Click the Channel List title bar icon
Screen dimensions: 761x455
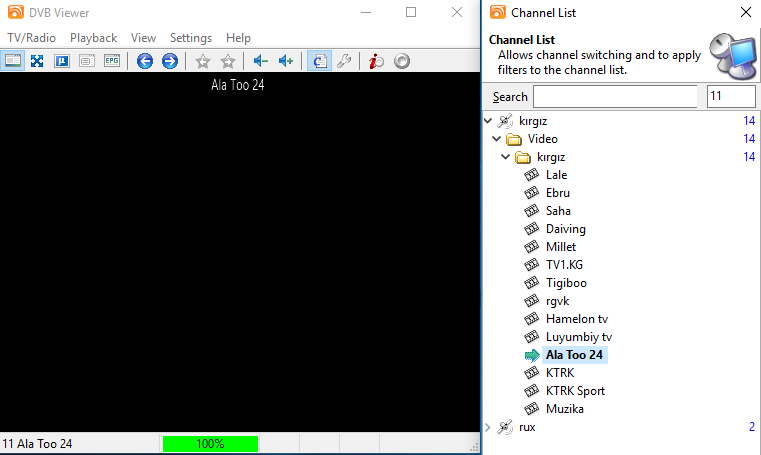pos(497,12)
